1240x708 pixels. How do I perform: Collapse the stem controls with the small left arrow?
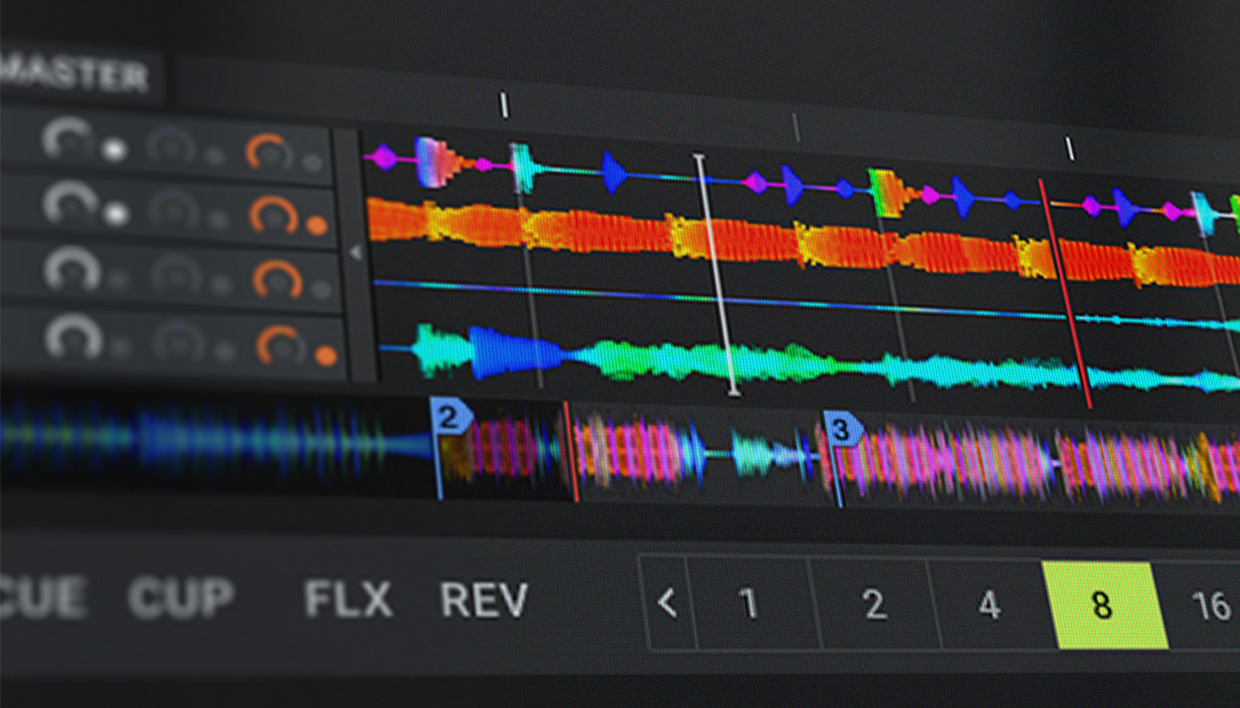tap(355, 254)
